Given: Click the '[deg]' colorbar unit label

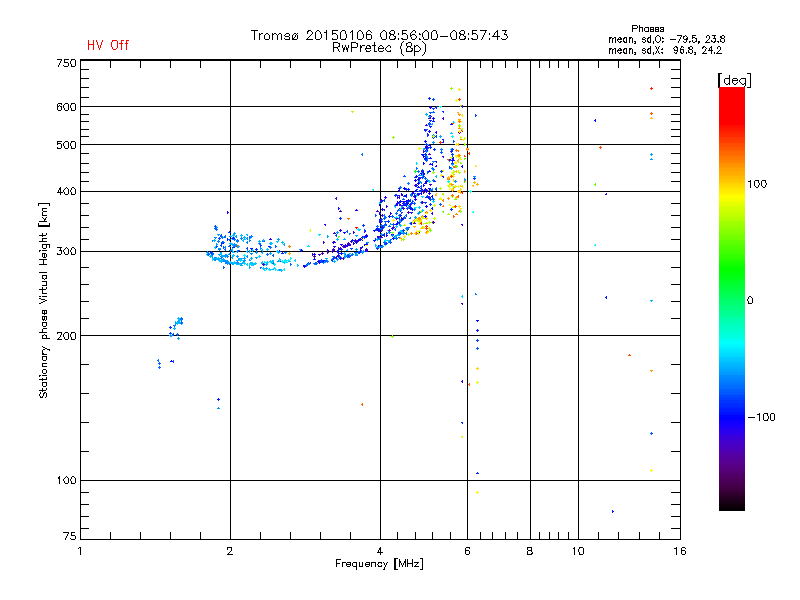Looking at the screenshot, I should pos(734,80).
